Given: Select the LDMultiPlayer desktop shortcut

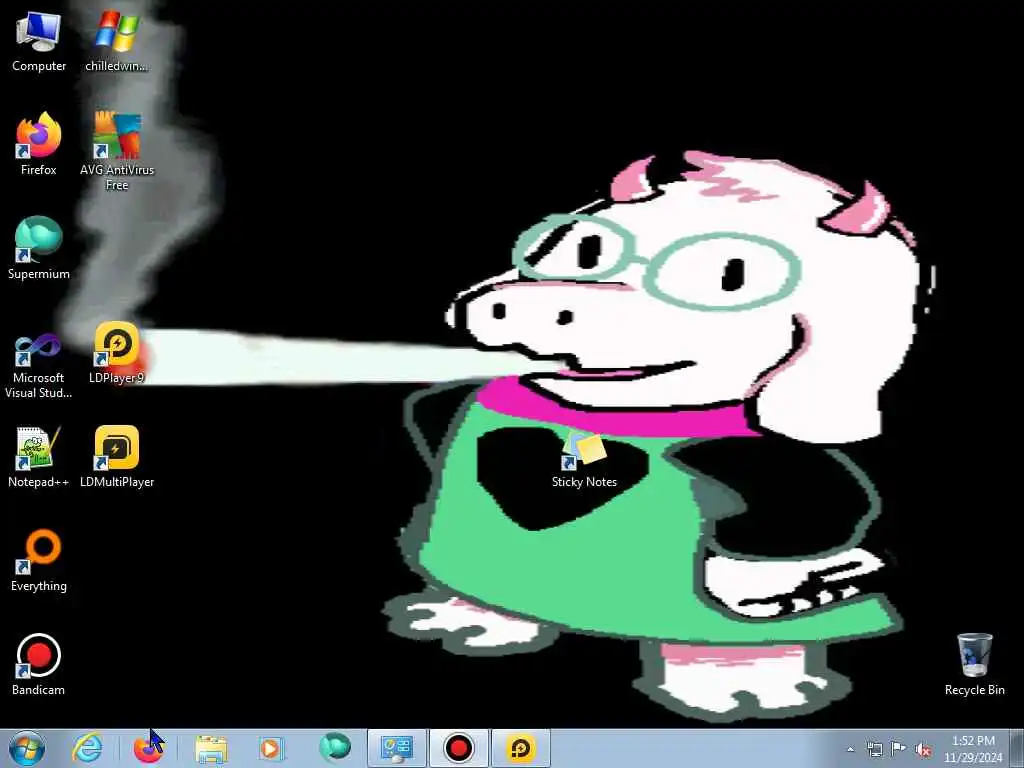Looking at the screenshot, I should click(117, 457).
